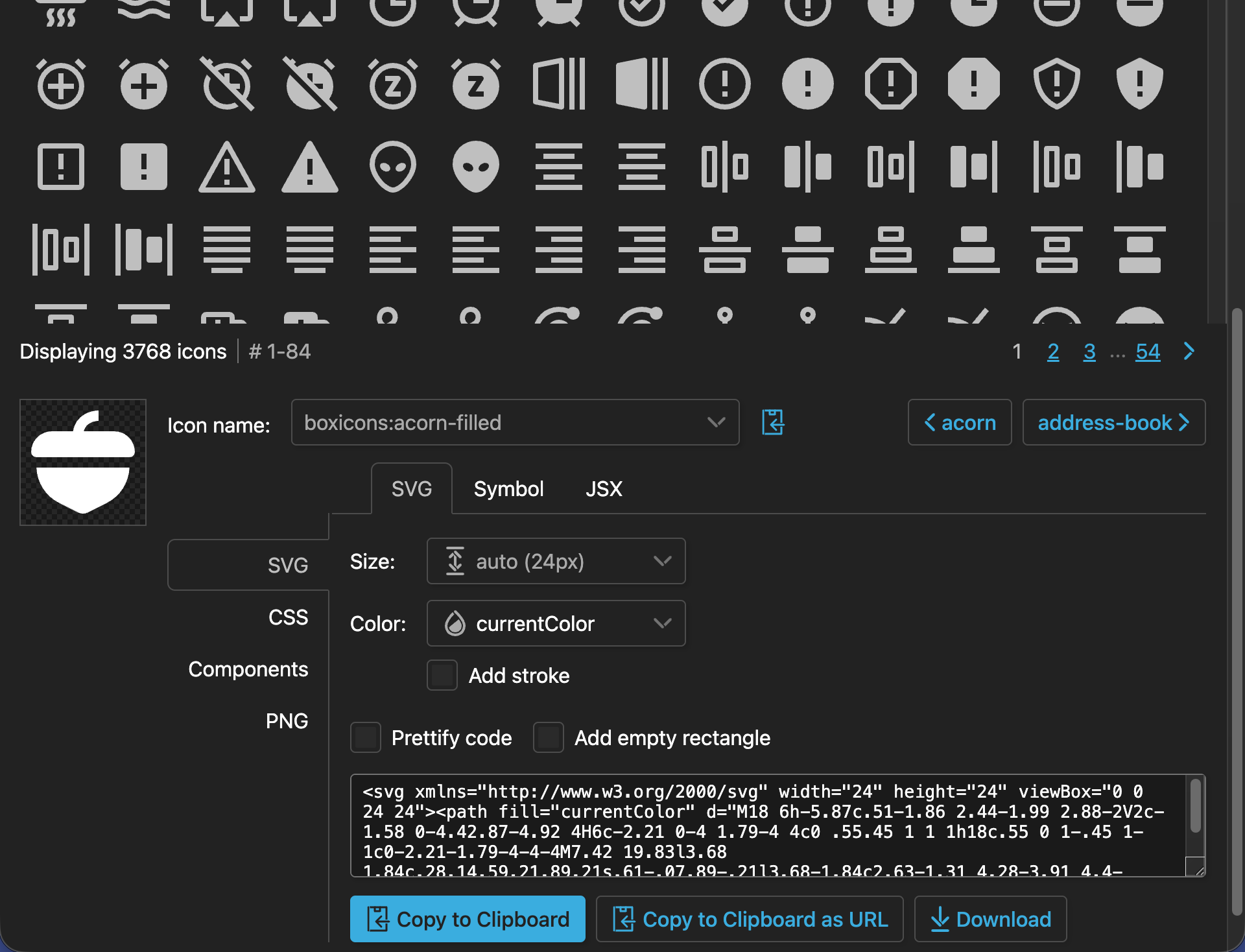This screenshot has width=1245, height=952.
Task: Switch to the CSS code tab
Action: [289, 617]
